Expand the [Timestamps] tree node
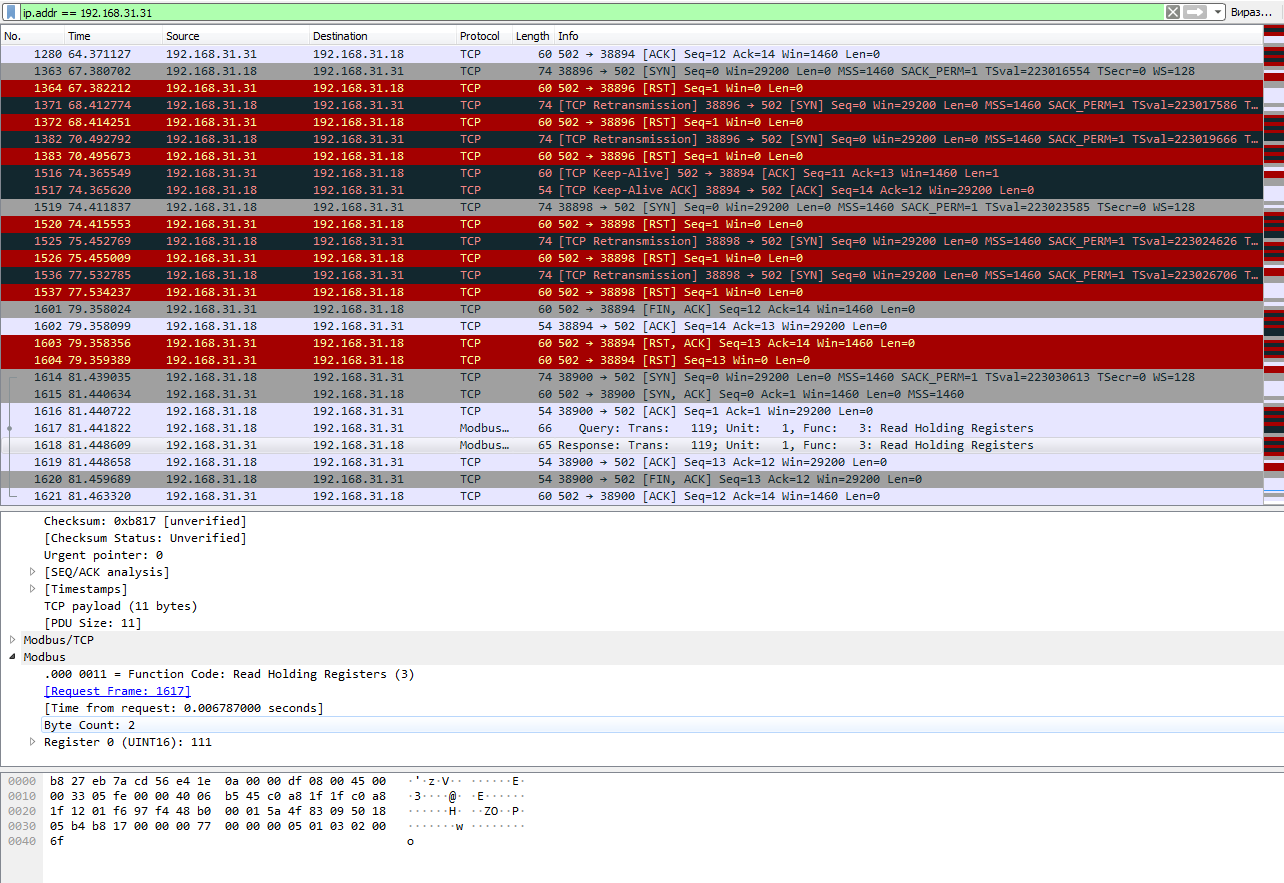The height and width of the screenshot is (883, 1284). click(34, 589)
